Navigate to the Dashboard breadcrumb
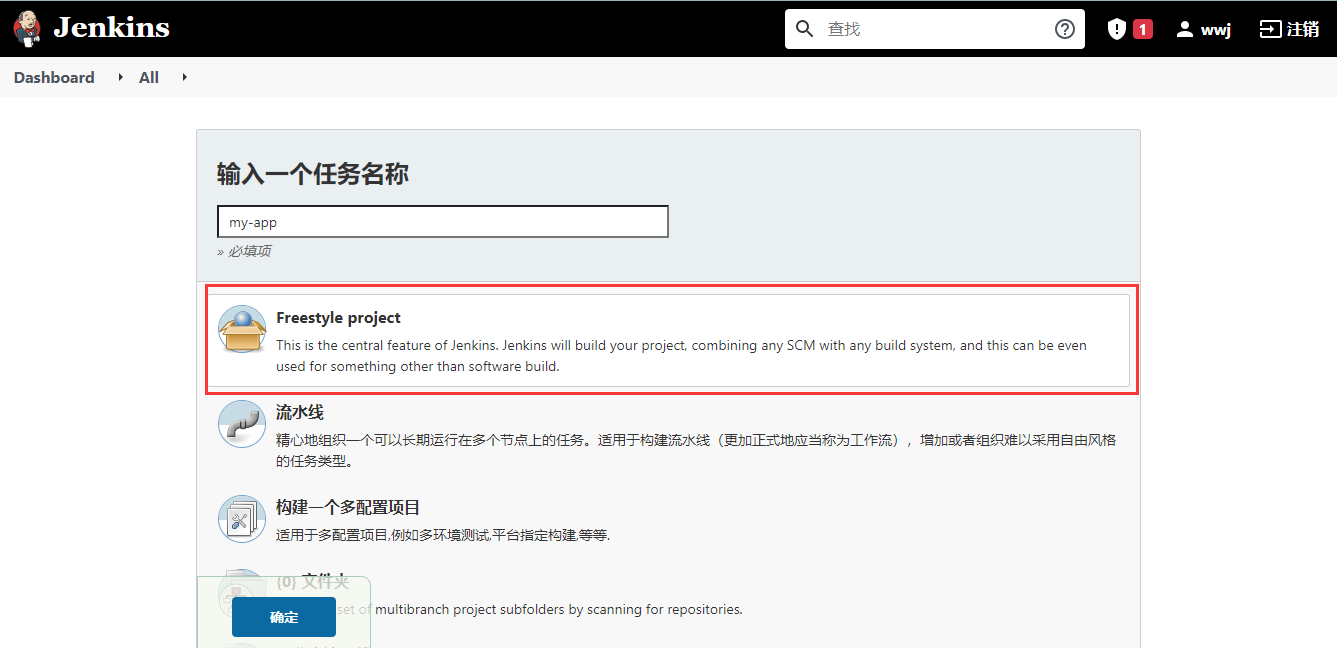Viewport: 1337px width, 648px height. [54, 77]
